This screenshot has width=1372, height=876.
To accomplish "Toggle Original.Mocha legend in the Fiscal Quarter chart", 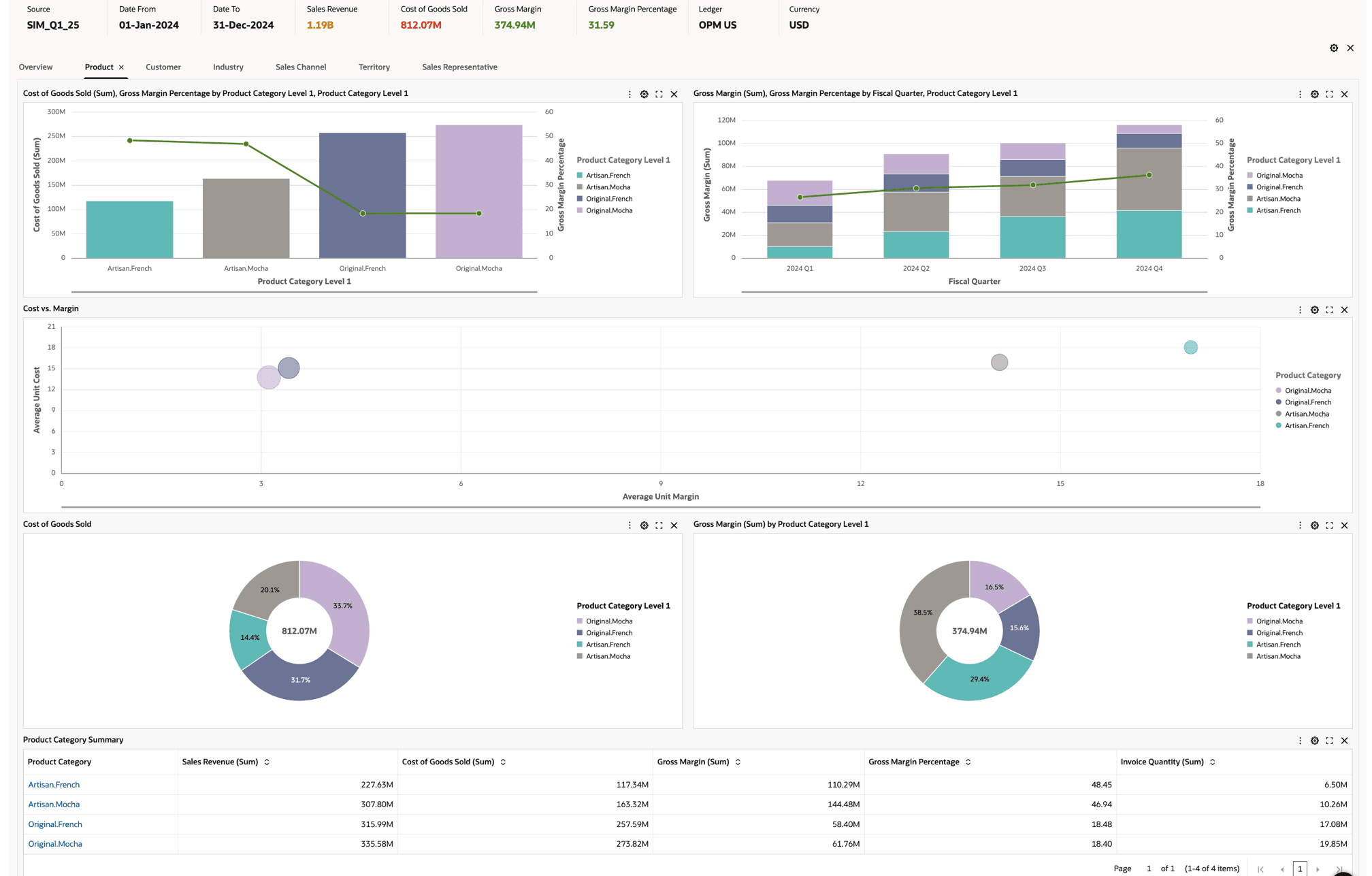I will point(1274,176).
